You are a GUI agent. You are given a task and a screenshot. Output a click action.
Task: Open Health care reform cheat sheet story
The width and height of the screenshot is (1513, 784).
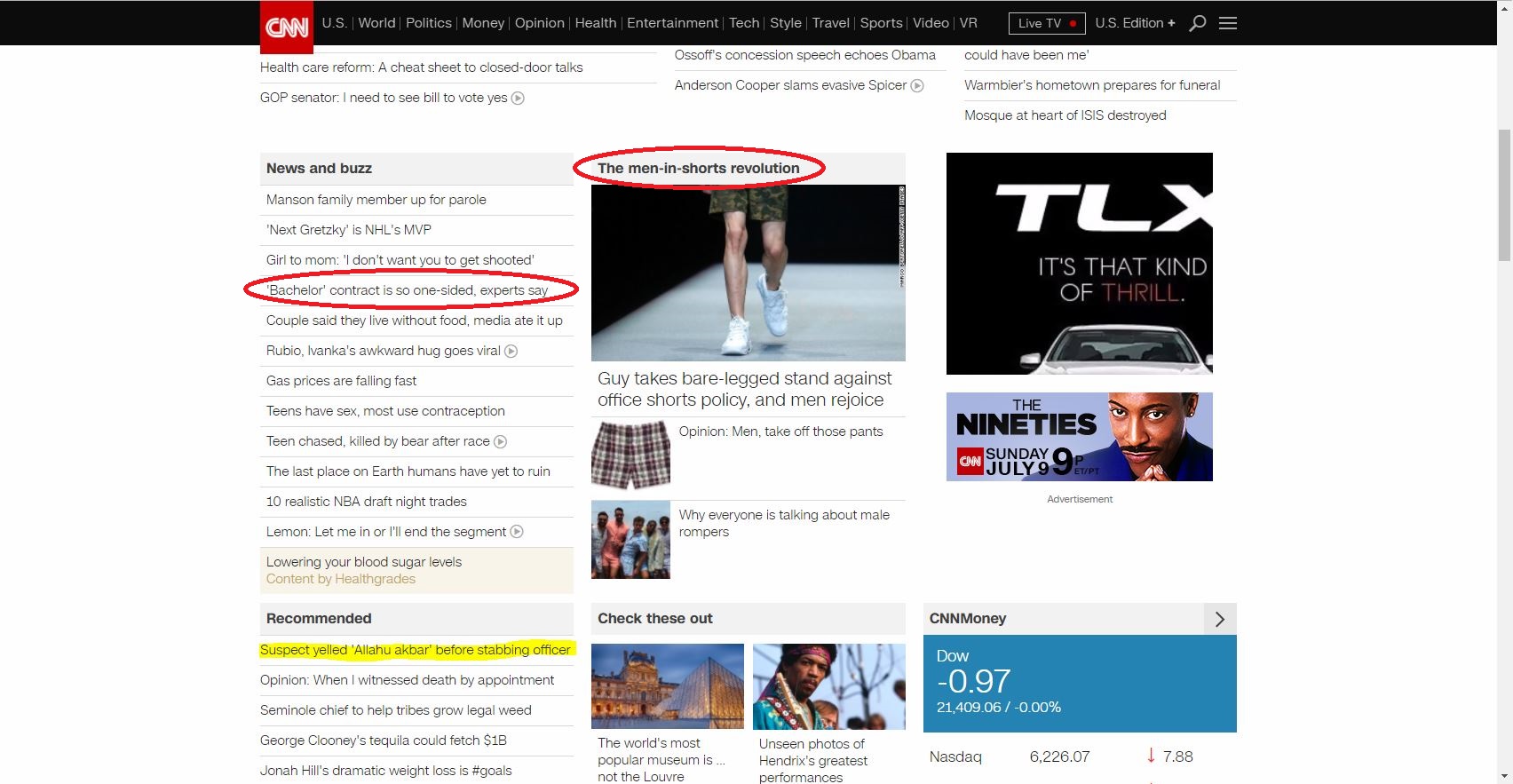point(422,67)
